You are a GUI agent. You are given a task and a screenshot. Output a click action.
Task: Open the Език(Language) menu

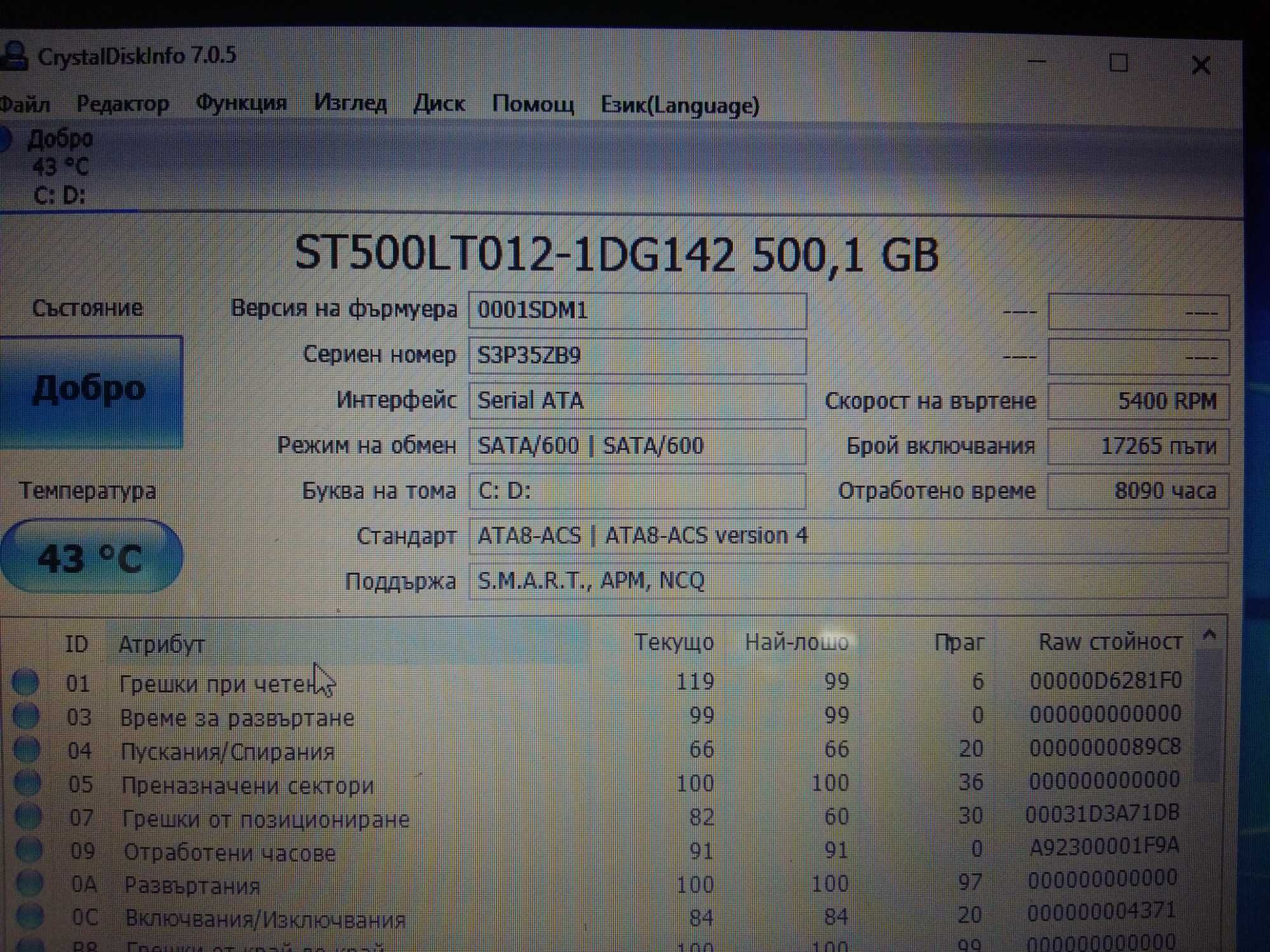(x=680, y=105)
